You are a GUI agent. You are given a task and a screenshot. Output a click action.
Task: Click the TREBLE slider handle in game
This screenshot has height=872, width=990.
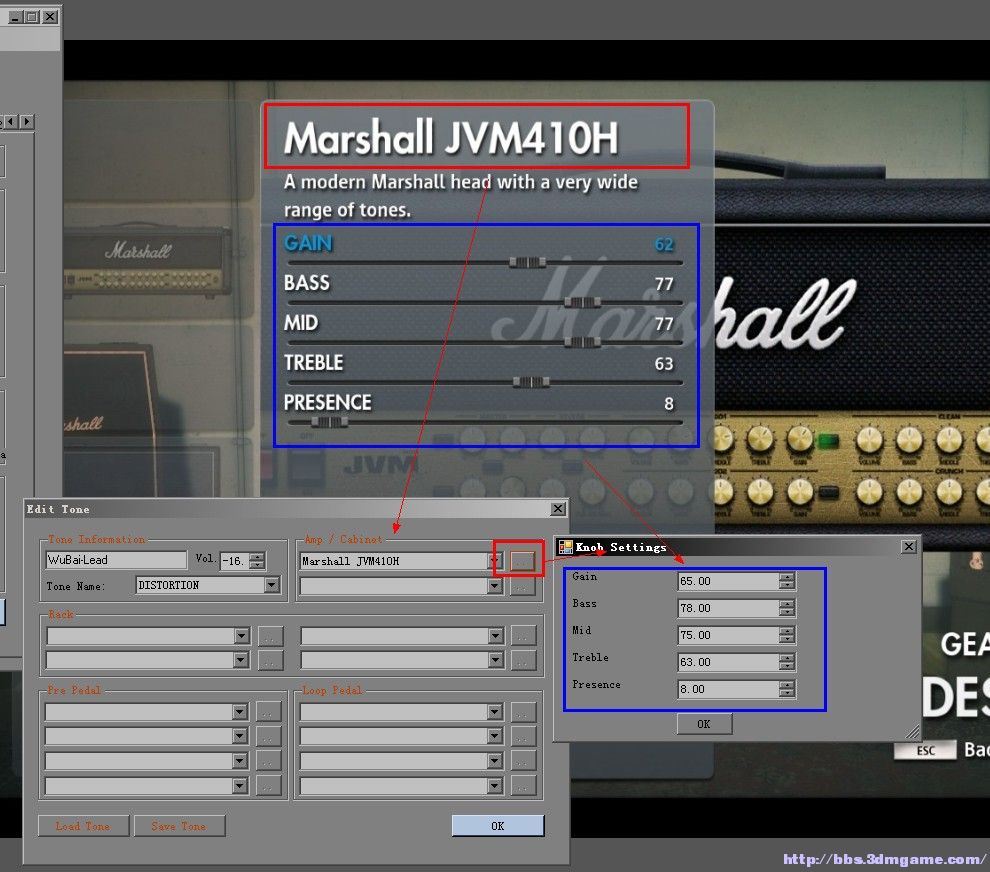531,382
